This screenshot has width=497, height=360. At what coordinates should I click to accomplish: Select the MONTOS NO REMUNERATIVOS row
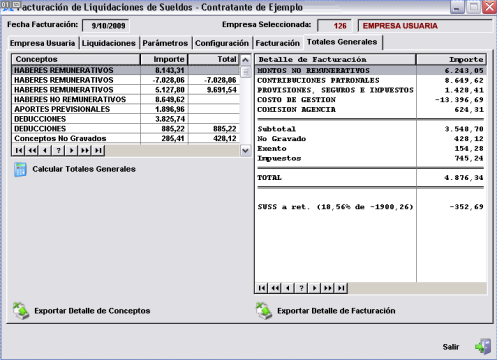371,71
